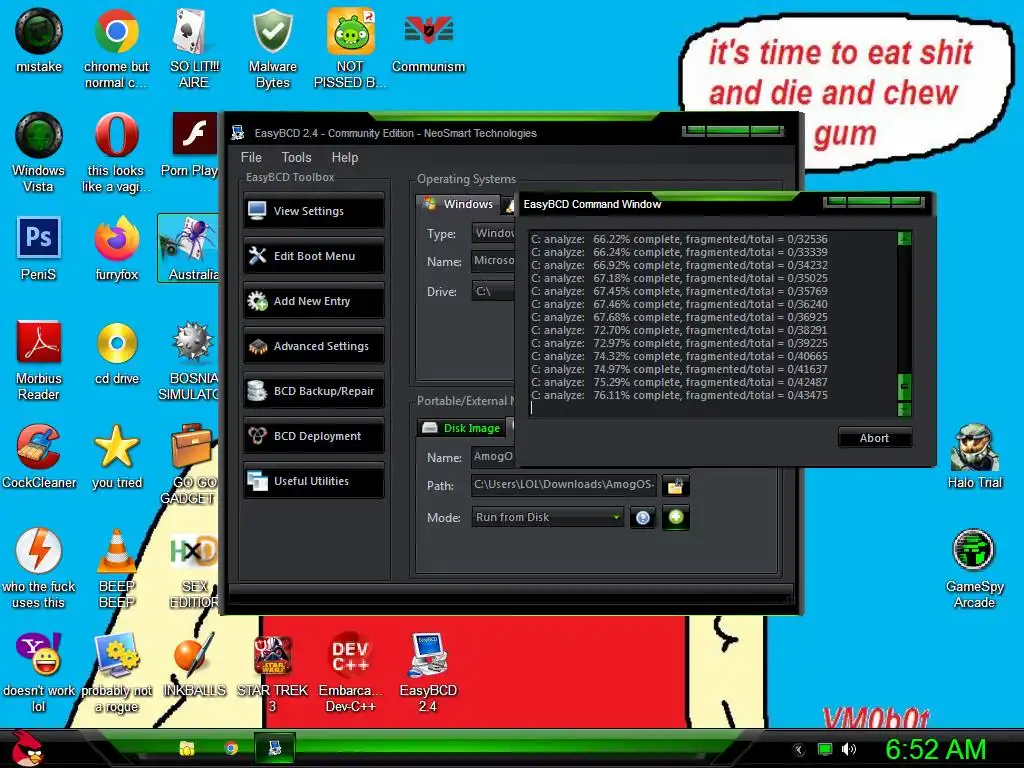The height and width of the screenshot is (768, 1024).
Task: Select the Disk Image tab
Action: click(x=461, y=428)
